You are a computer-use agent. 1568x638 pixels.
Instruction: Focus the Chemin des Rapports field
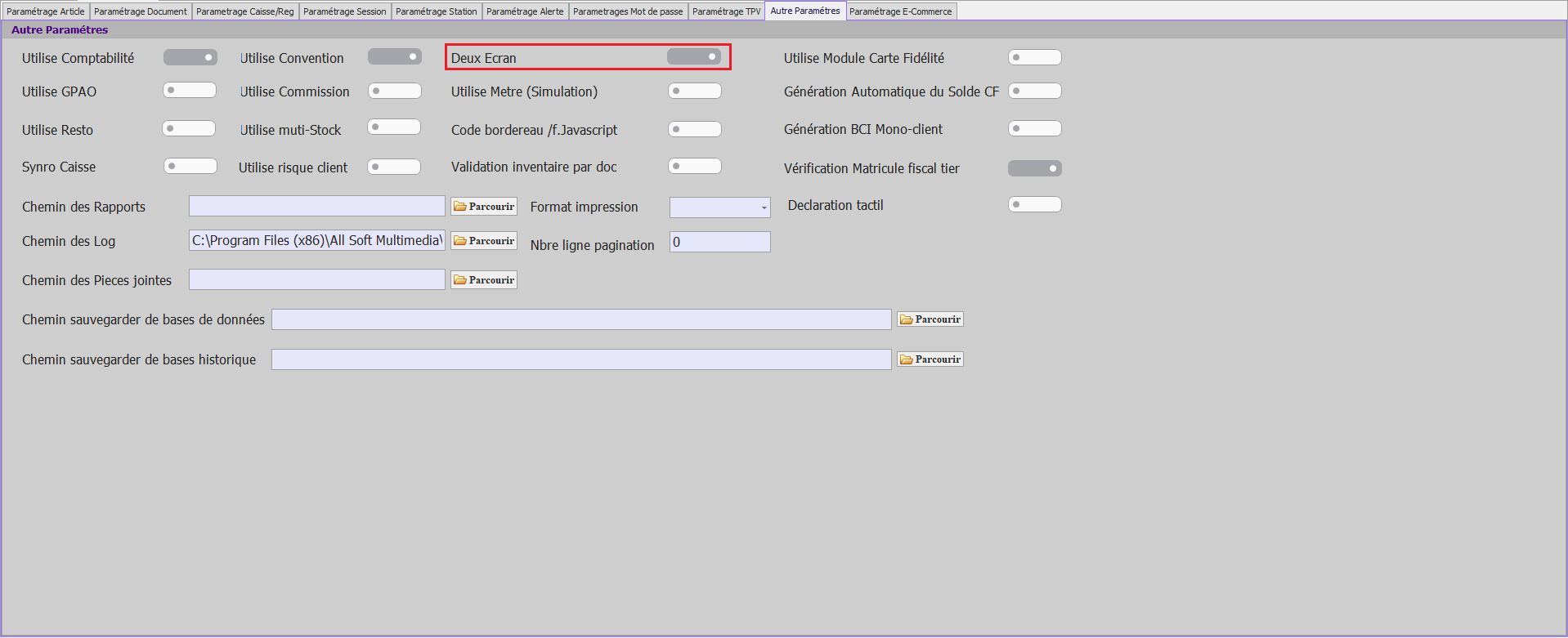click(317, 206)
